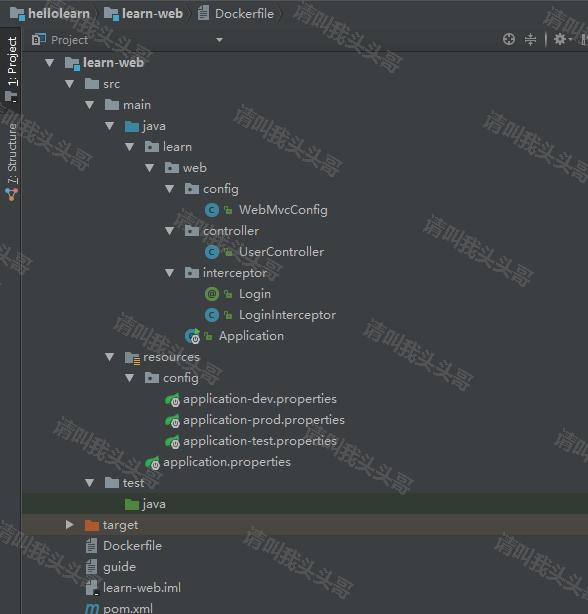Click the collapse all icon in Project toolbar
Screen dimensions: 588x614
(530, 39)
